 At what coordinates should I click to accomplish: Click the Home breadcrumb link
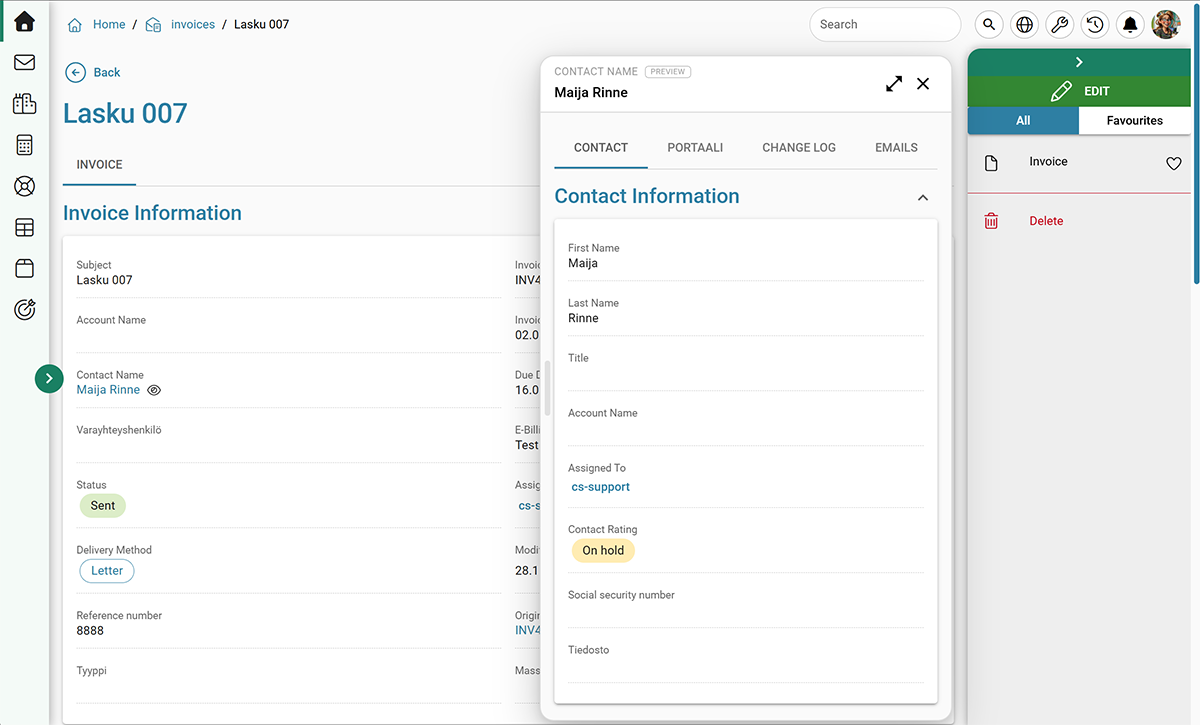pos(109,24)
